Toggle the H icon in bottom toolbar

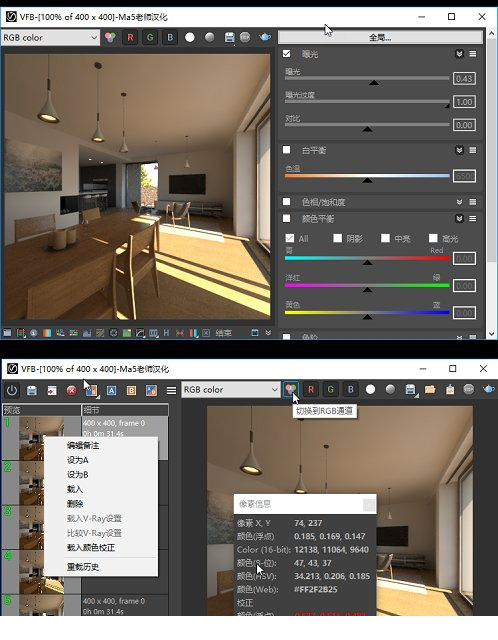(166, 333)
